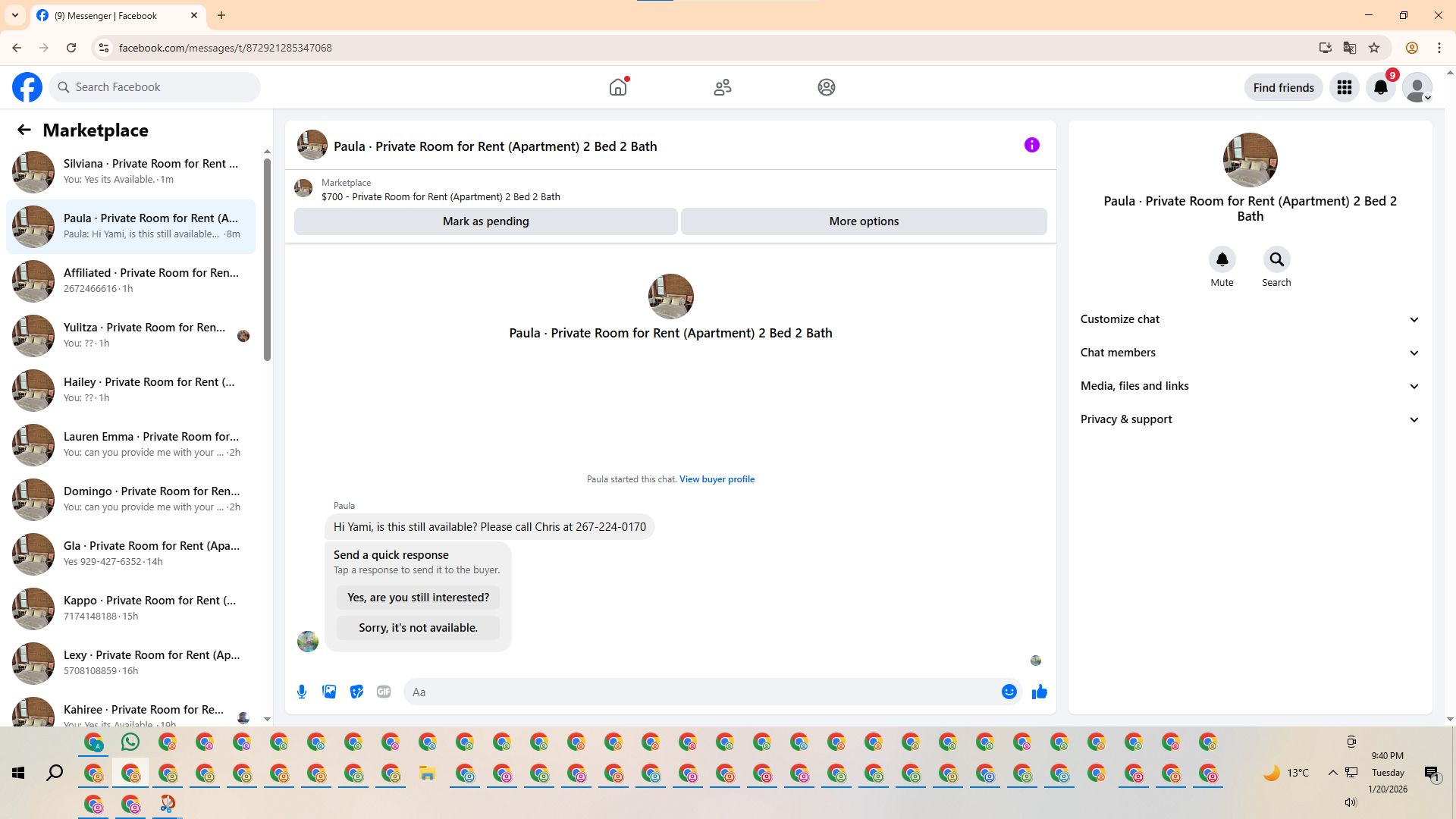Open the emoji picker in composer
This screenshot has width=1456, height=819.
(1009, 692)
